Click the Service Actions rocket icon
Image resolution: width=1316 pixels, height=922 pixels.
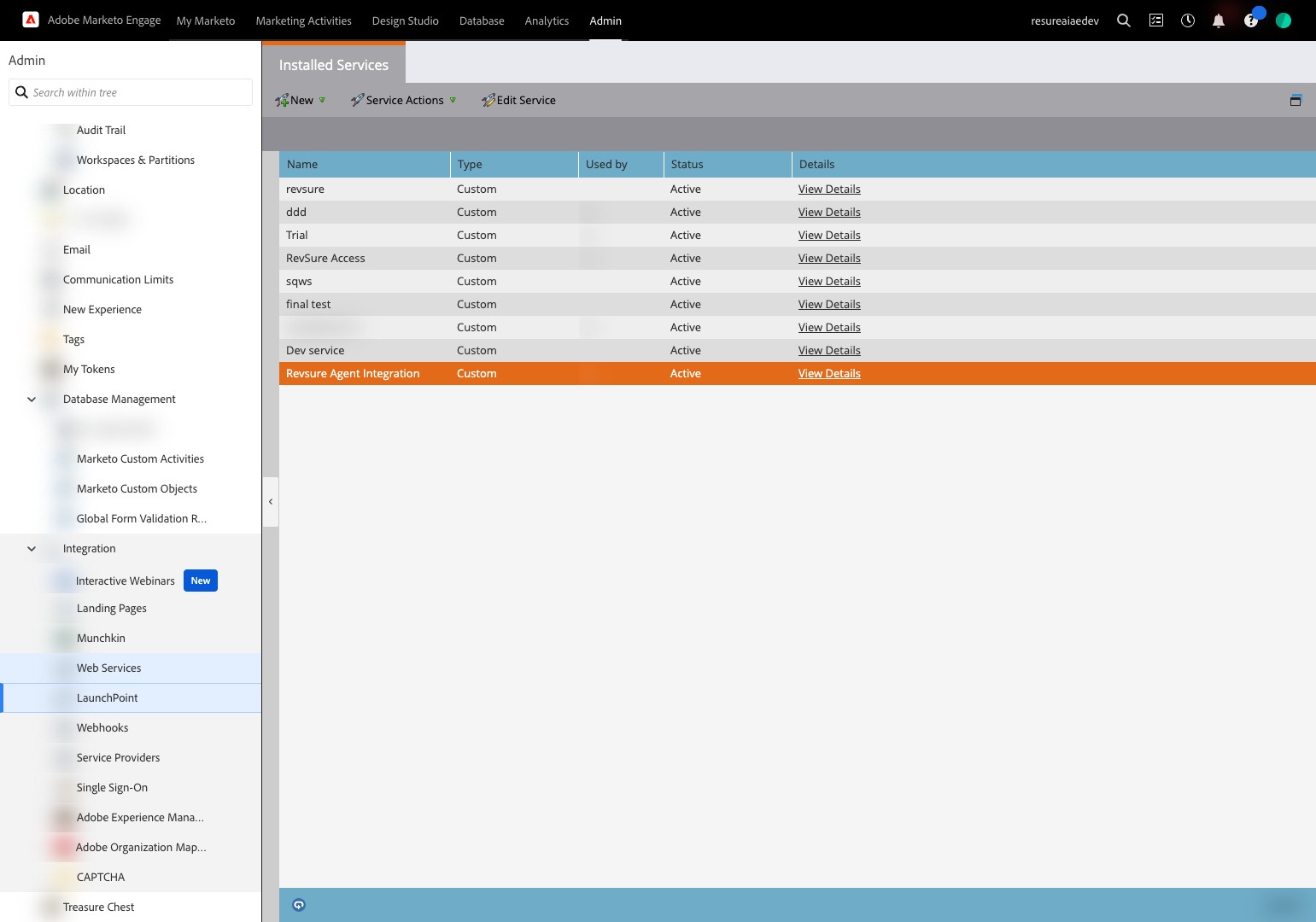click(357, 100)
